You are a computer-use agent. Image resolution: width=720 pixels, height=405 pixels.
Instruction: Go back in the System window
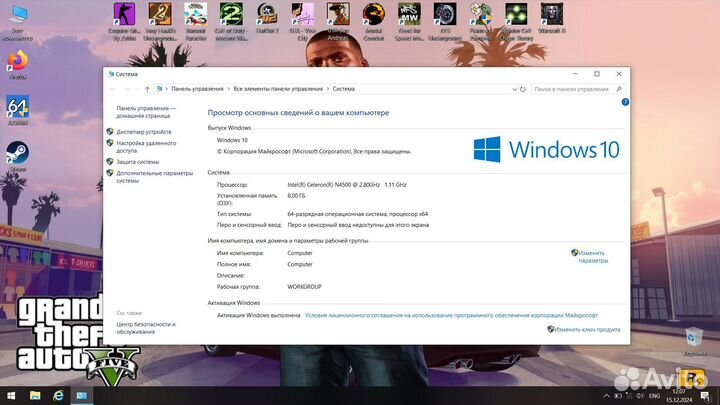click(x=112, y=89)
